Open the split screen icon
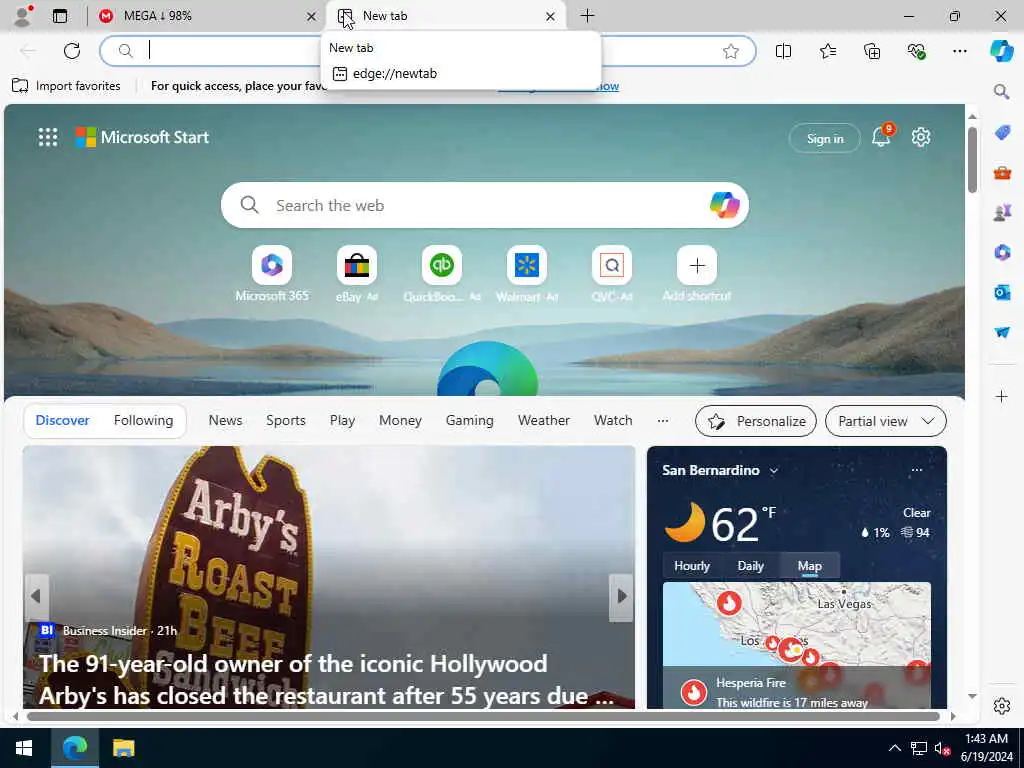This screenshot has width=1024, height=768. pos(783,51)
